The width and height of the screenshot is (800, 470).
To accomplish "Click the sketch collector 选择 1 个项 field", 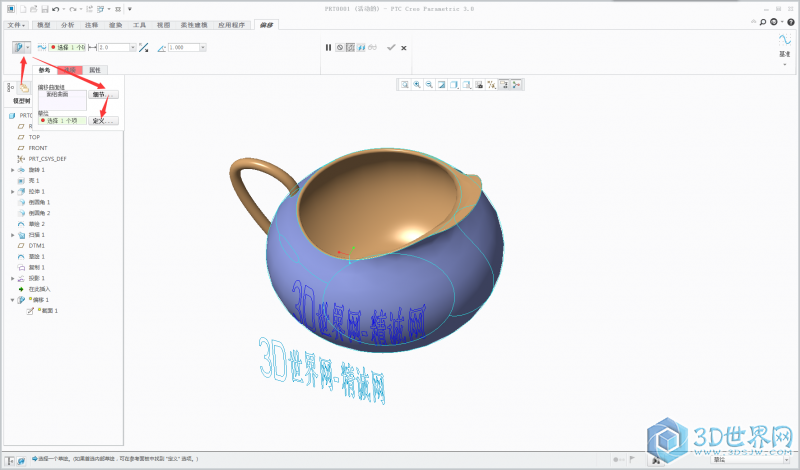I will pos(62,121).
